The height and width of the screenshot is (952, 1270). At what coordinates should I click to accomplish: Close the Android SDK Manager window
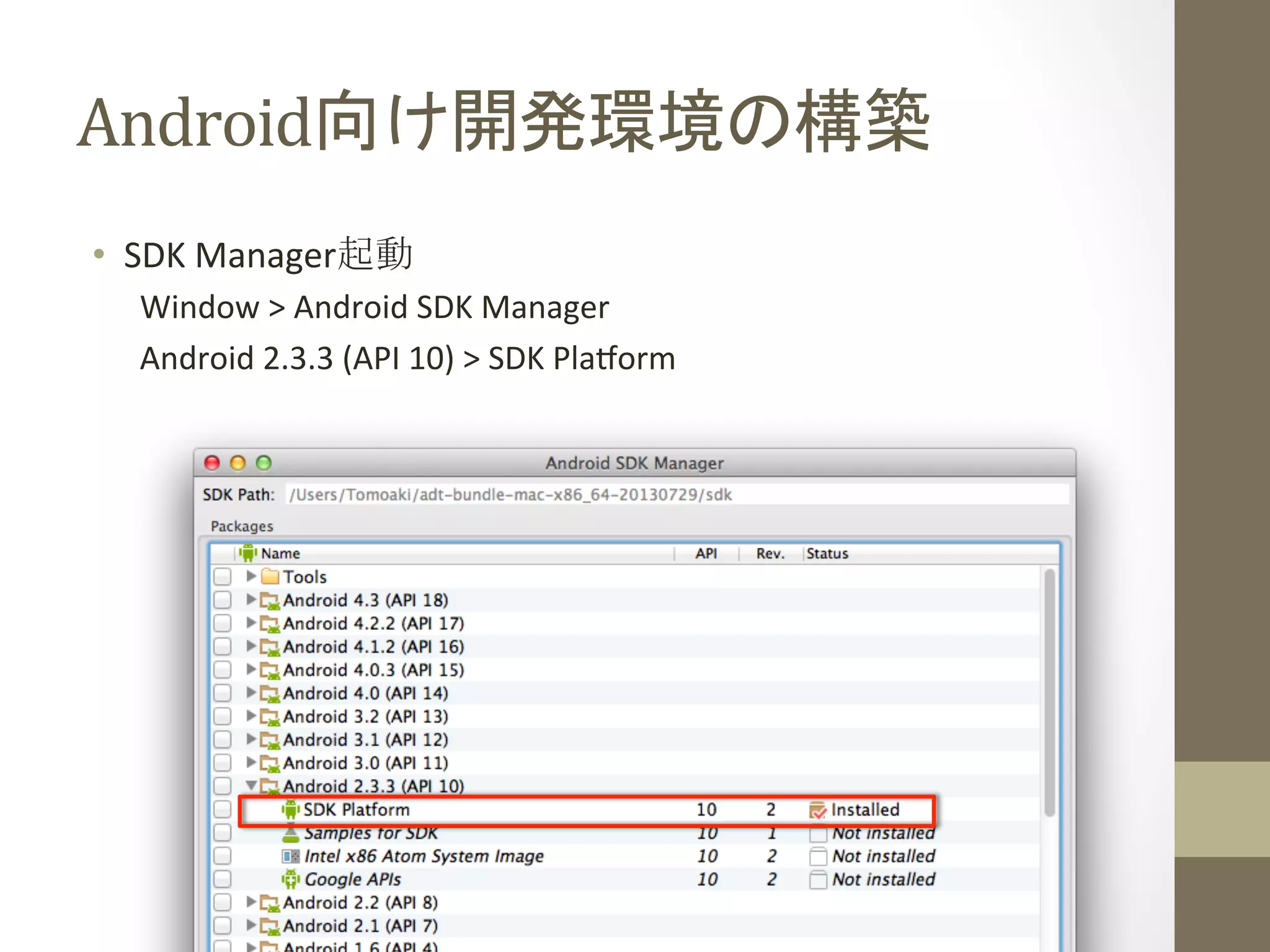[212, 463]
